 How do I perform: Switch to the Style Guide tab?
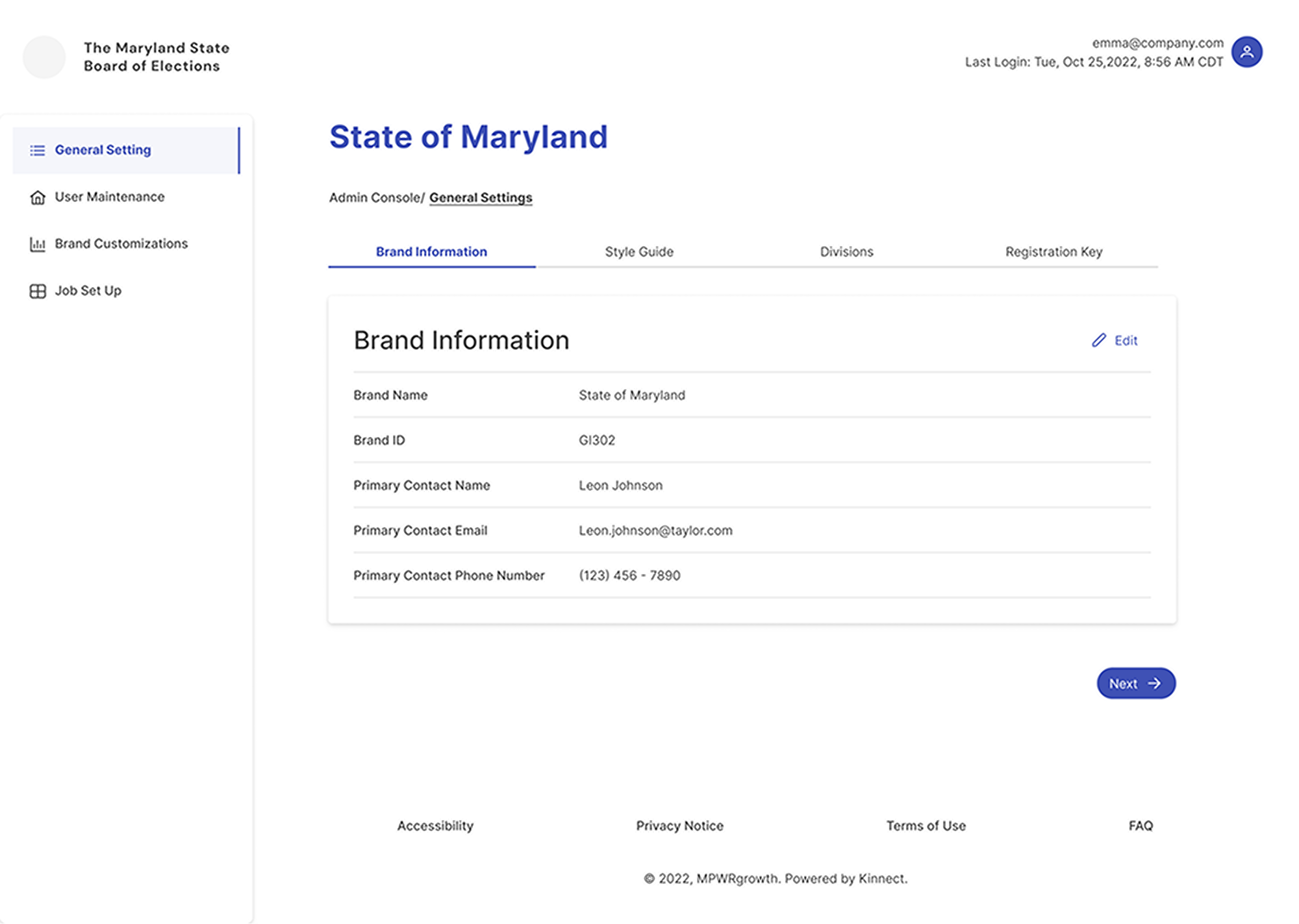[x=638, y=251]
